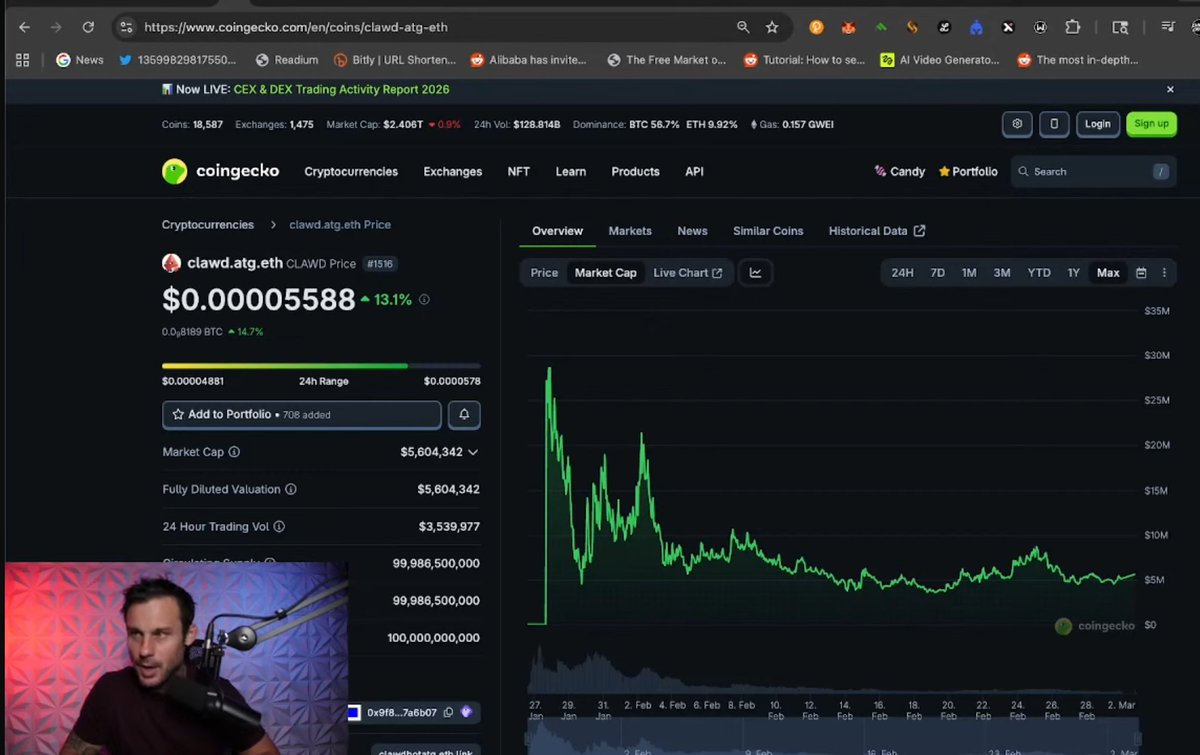Click 24 Hour Trading Vol info icon
Viewport: 1200px width, 755px height.
tap(279, 527)
